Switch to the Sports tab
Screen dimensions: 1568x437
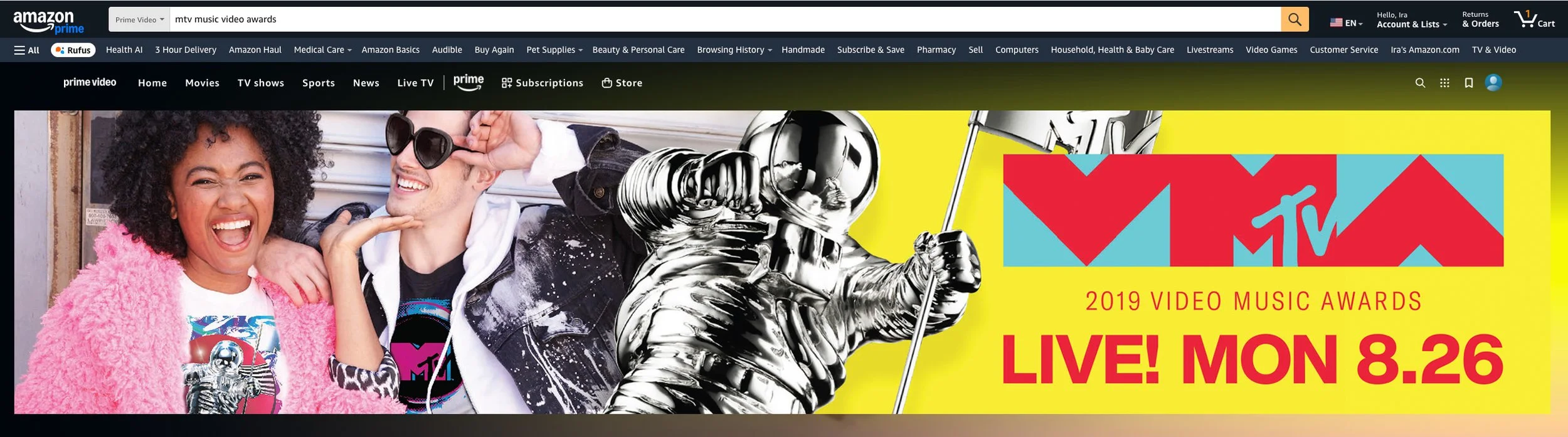click(x=319, y=83)
